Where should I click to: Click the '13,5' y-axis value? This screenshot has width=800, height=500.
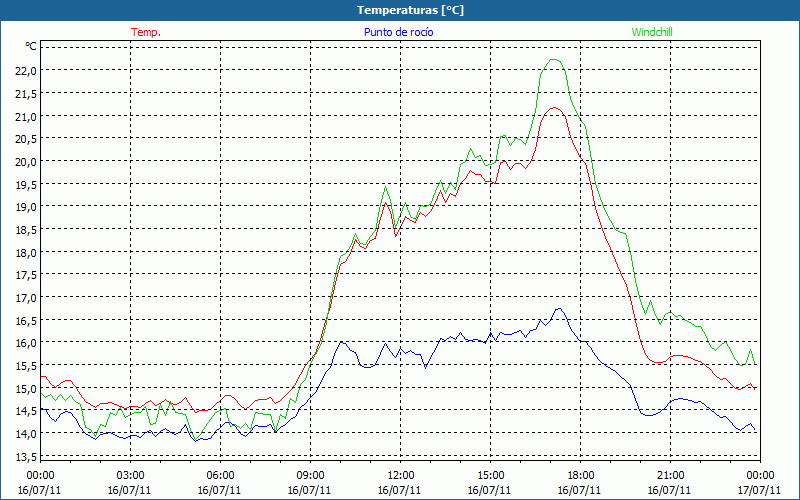click(27, 457)
